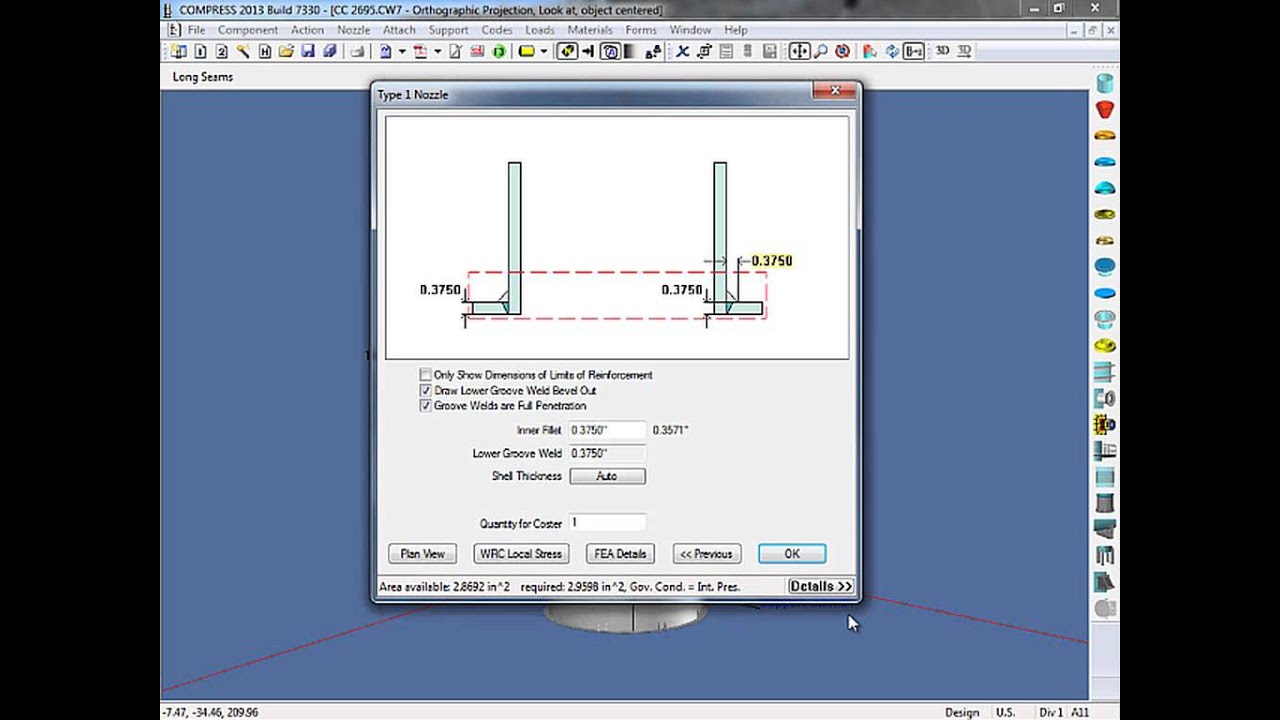Uncheck Groove Welds are Full Penetration
This screenshot has height=720, width=1280.
click(426, 406)
